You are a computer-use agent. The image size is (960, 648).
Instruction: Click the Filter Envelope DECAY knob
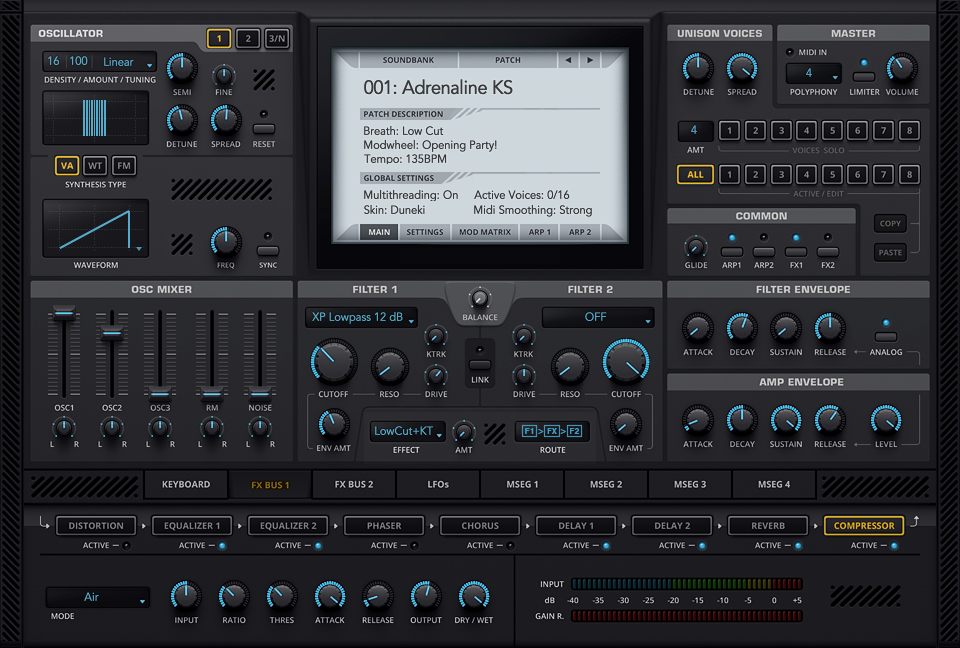741,329
